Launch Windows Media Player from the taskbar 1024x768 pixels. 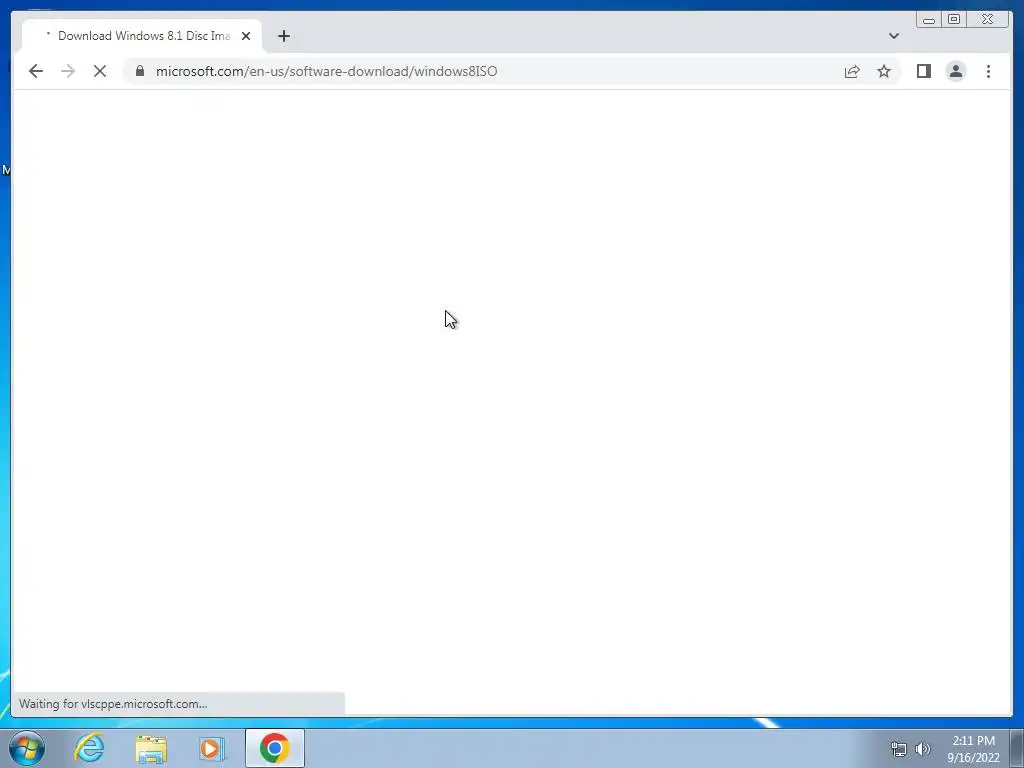point(212,748)
